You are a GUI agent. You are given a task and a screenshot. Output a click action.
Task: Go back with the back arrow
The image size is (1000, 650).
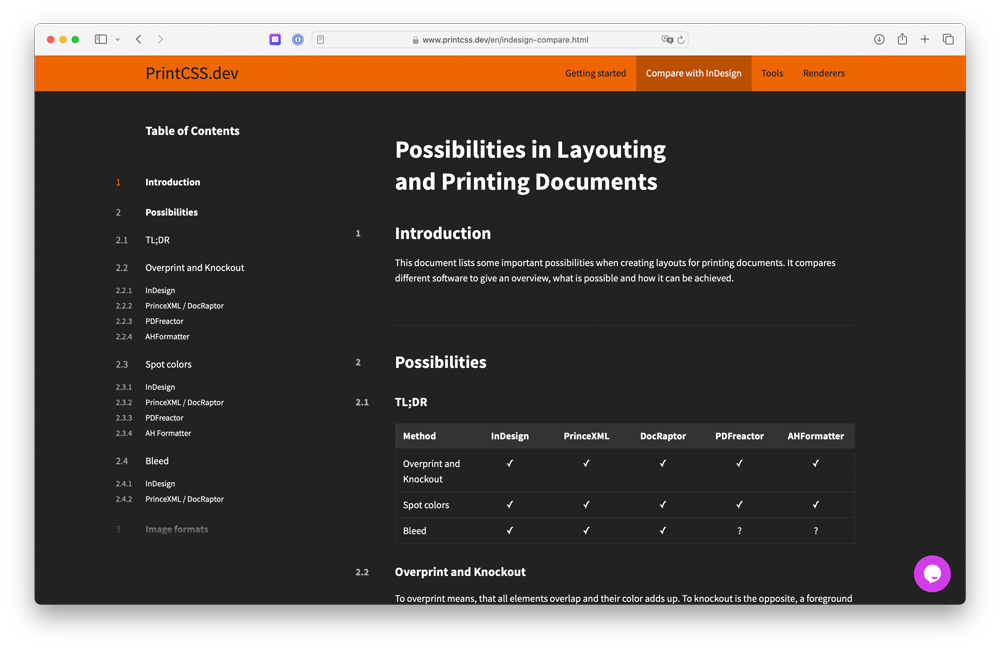[x=138, y=40]
